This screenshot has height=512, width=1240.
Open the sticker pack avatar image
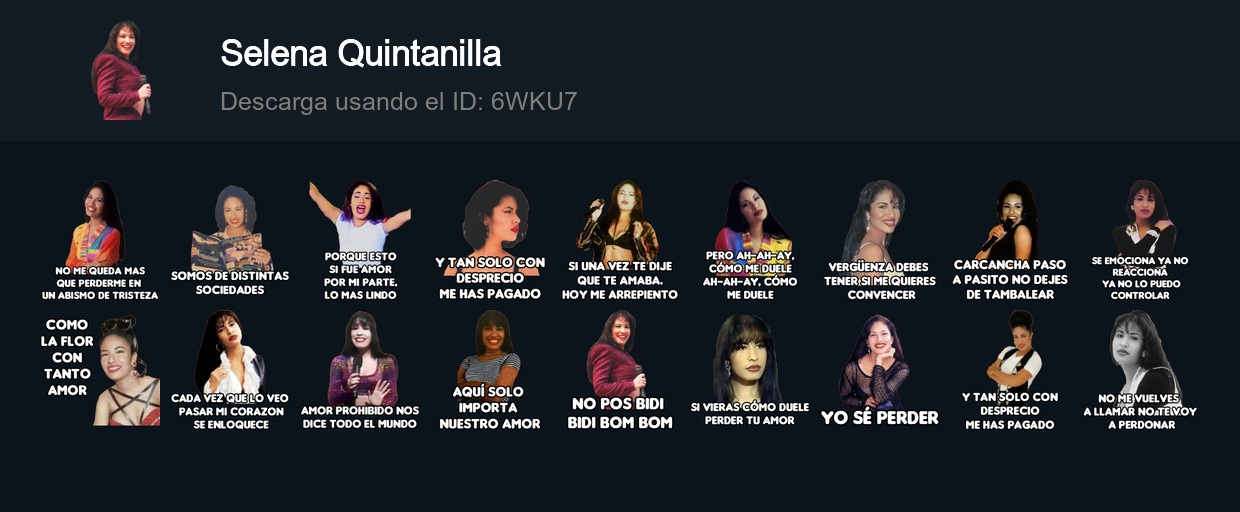[x=121, y=70]
